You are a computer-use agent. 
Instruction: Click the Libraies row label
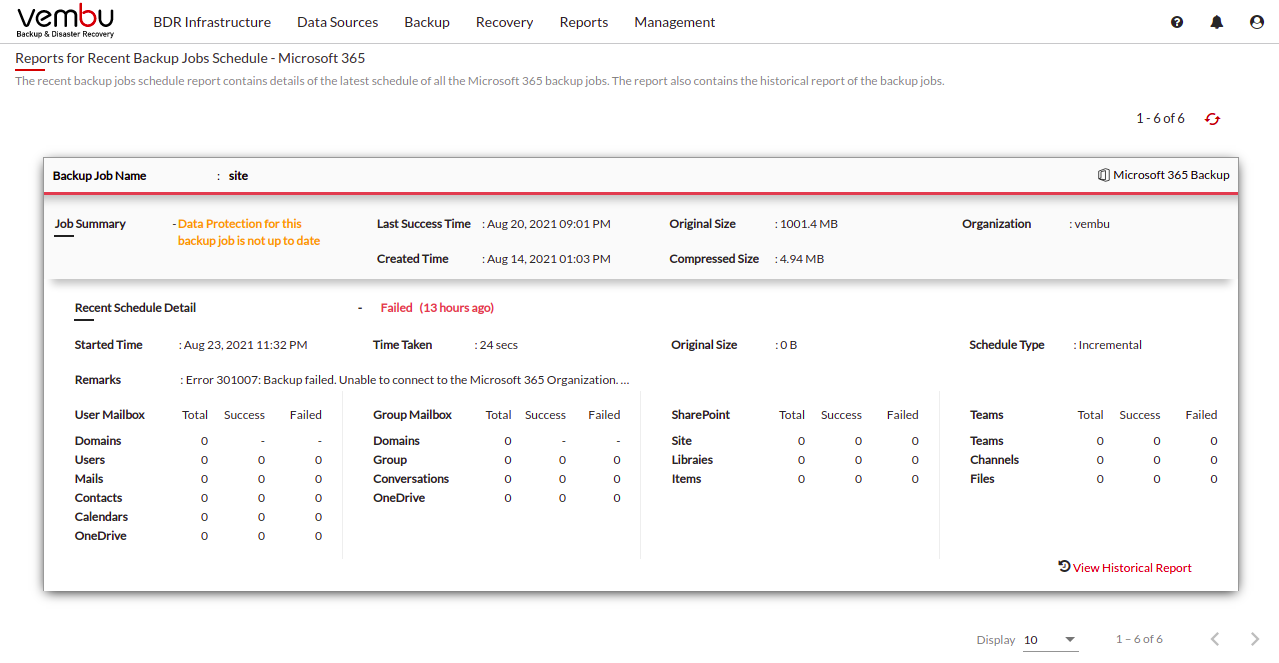point(693,460)
